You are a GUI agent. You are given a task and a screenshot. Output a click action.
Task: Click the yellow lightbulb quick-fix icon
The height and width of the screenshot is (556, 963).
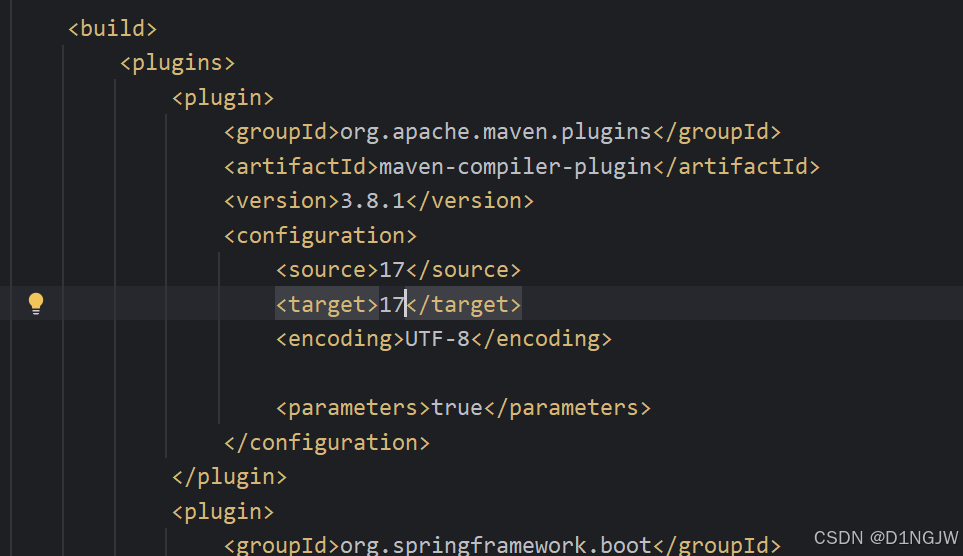coord(36,303)
